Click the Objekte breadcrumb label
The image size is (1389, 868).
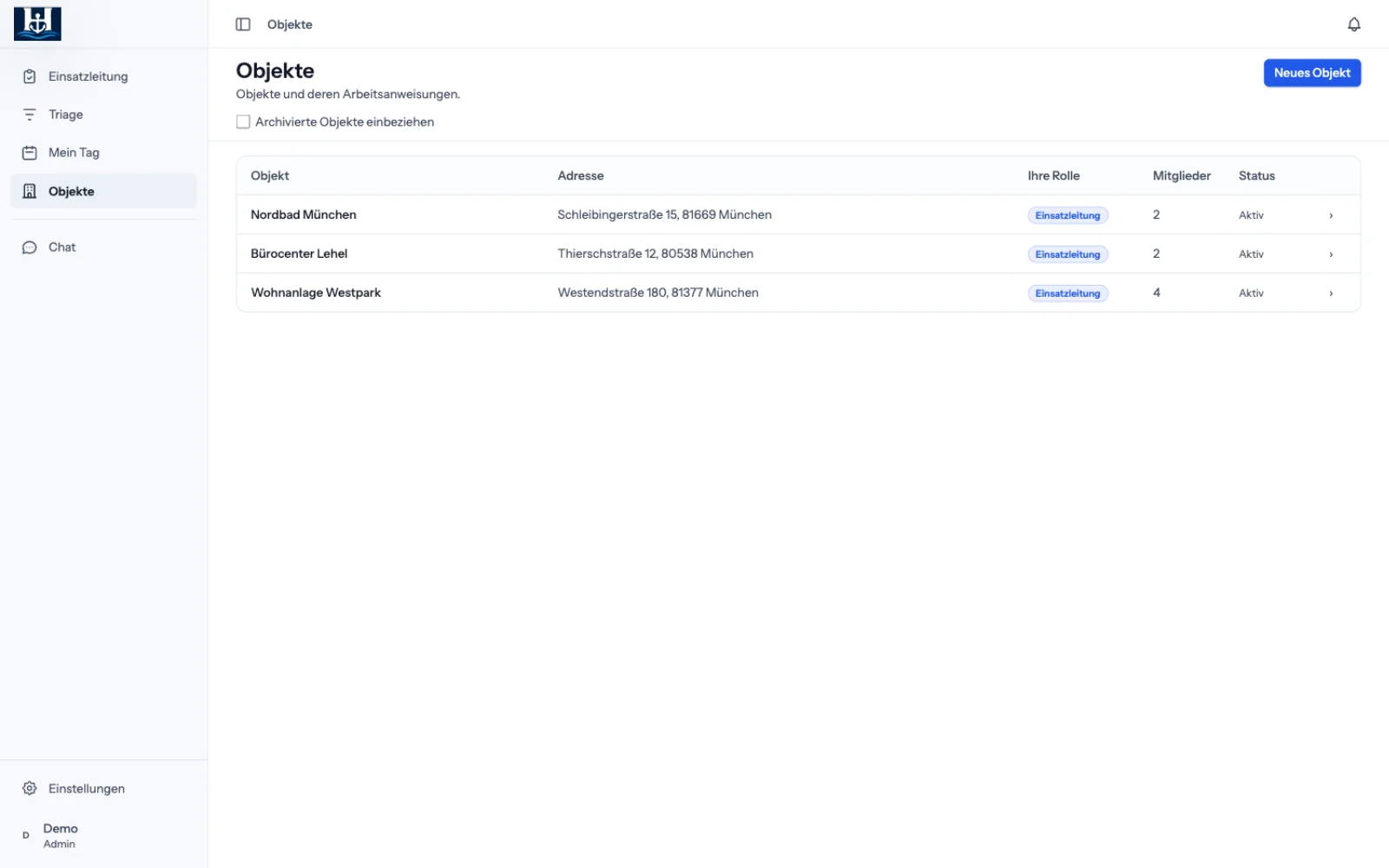pyautogui.click(x=290, y=24)
